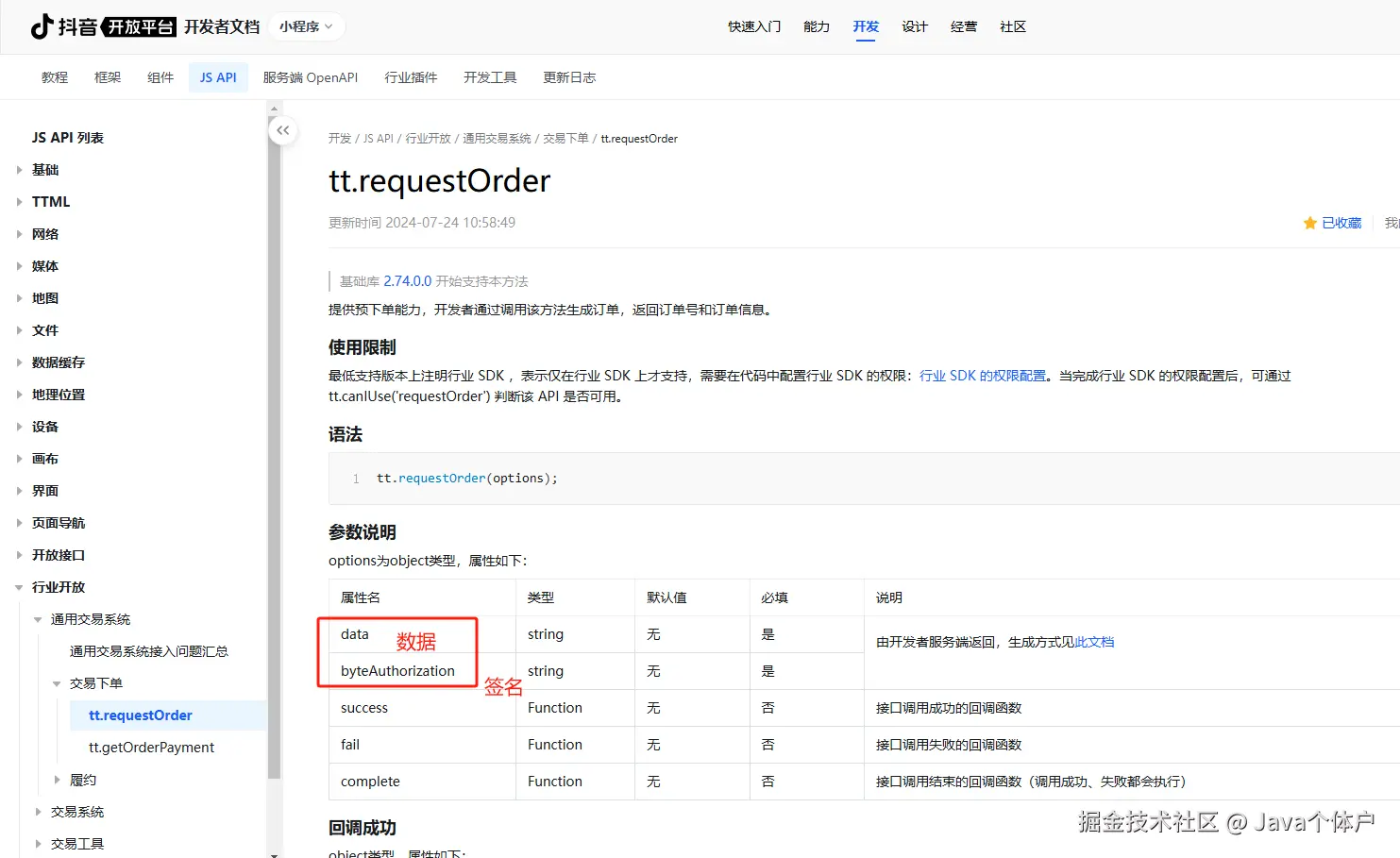
Task: Expand the 开放接口 tree section
Action: (19, 555)
